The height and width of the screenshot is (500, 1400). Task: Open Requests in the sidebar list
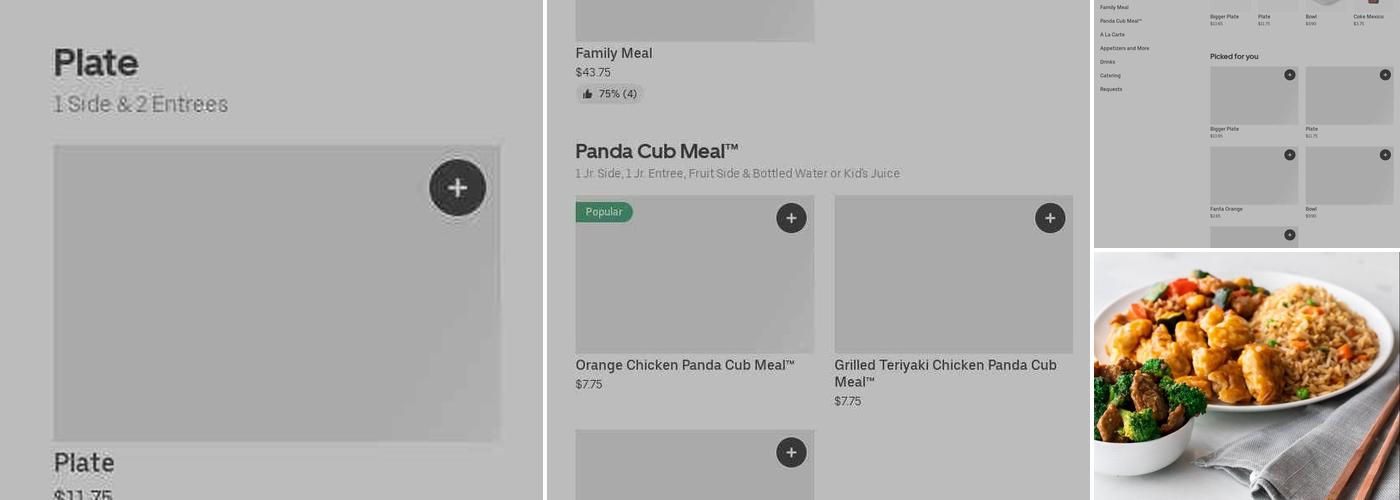coord(1111,89)
